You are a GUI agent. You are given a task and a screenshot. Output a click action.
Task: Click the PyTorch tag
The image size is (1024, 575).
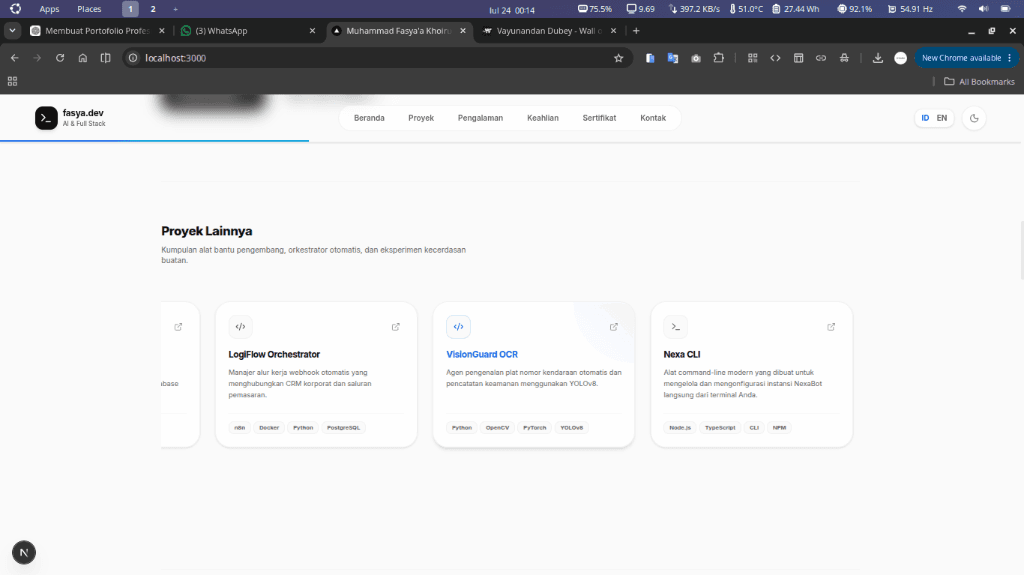coord(534,428)
